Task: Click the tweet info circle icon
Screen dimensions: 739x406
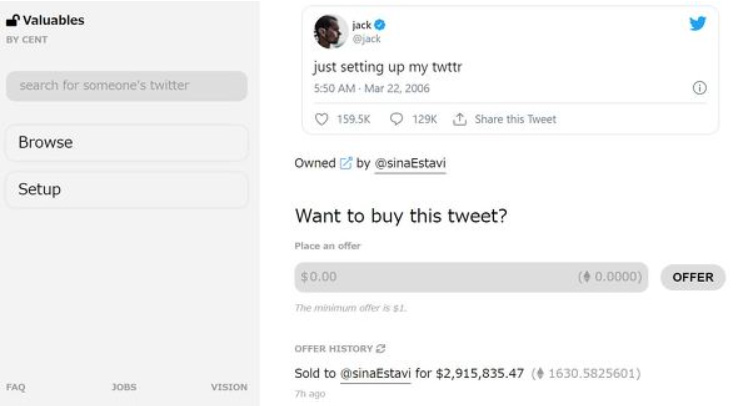Action: [699, 88]
